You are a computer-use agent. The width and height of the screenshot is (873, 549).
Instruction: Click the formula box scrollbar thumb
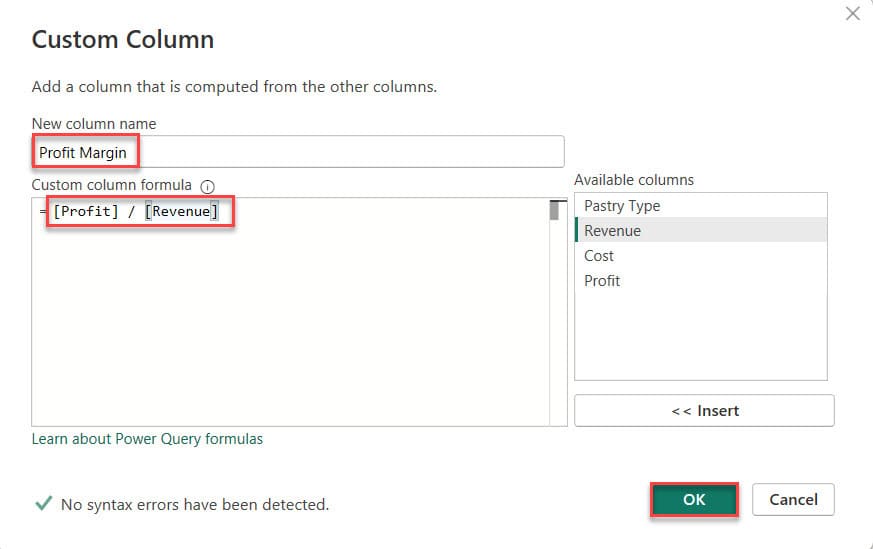[x=554, y=210]
